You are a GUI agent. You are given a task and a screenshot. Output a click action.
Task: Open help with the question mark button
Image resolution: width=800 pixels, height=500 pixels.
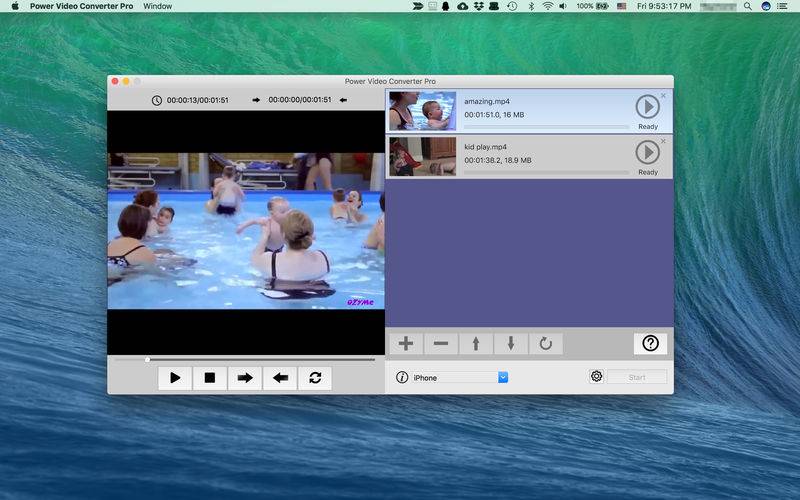[x=651, y=343]
